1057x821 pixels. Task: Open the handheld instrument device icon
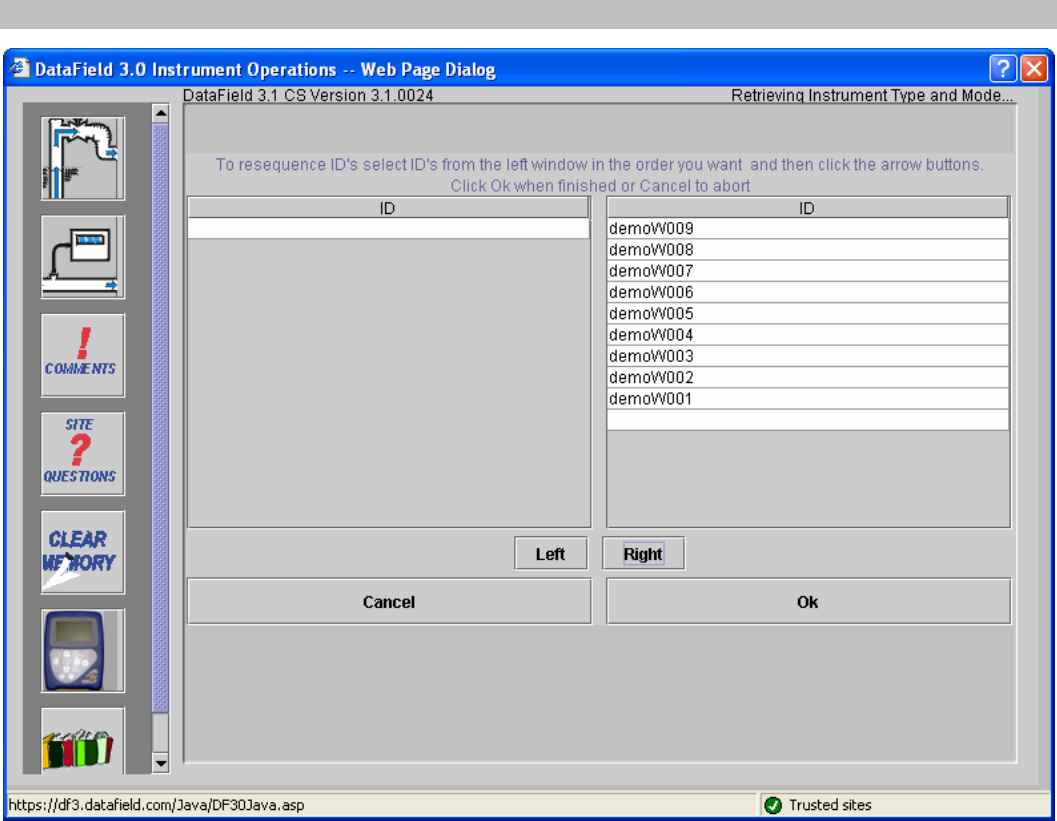pos(83,650)
